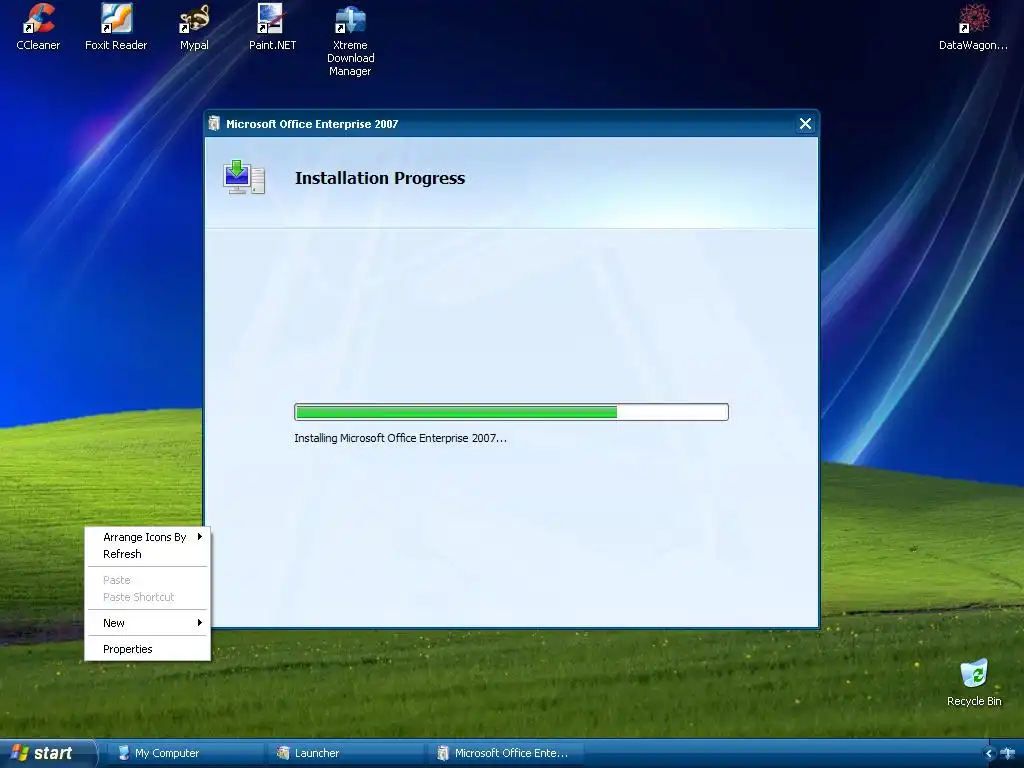Select the DataWagon desktop shortcut
This screenshot has height=768, width=1024.
(973, 27)
